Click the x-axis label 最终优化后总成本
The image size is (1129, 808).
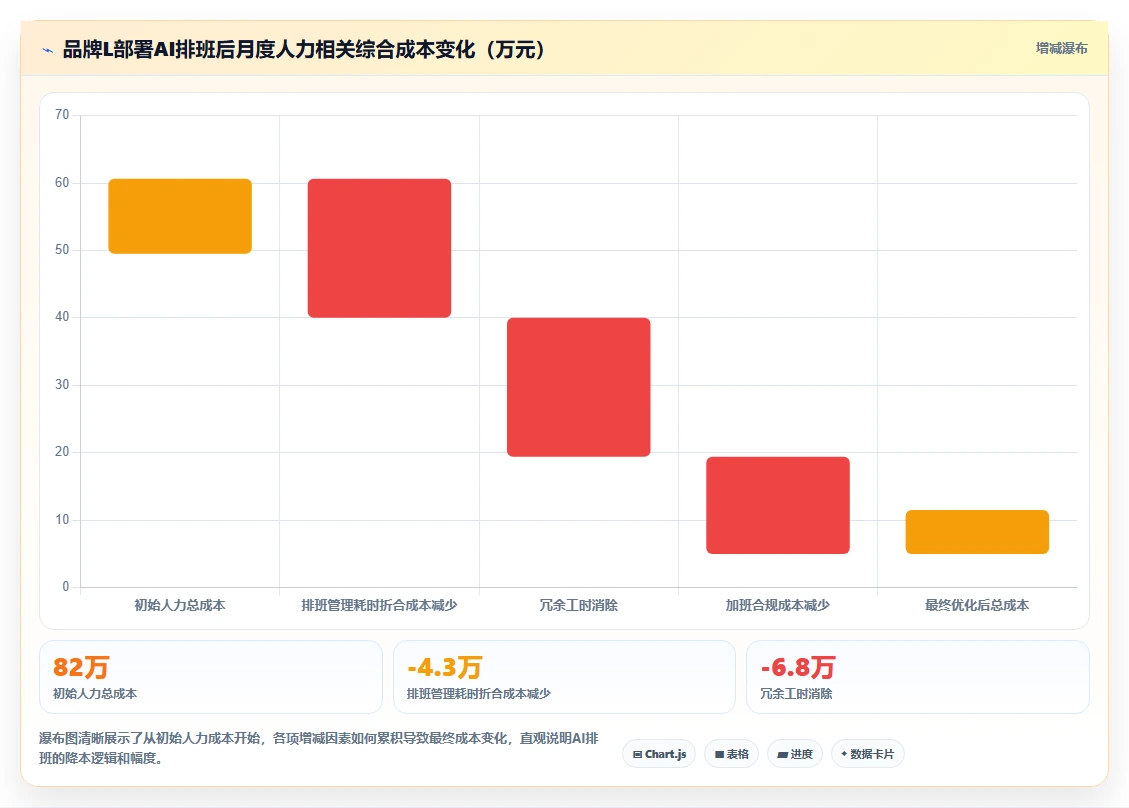click(977, 605)
